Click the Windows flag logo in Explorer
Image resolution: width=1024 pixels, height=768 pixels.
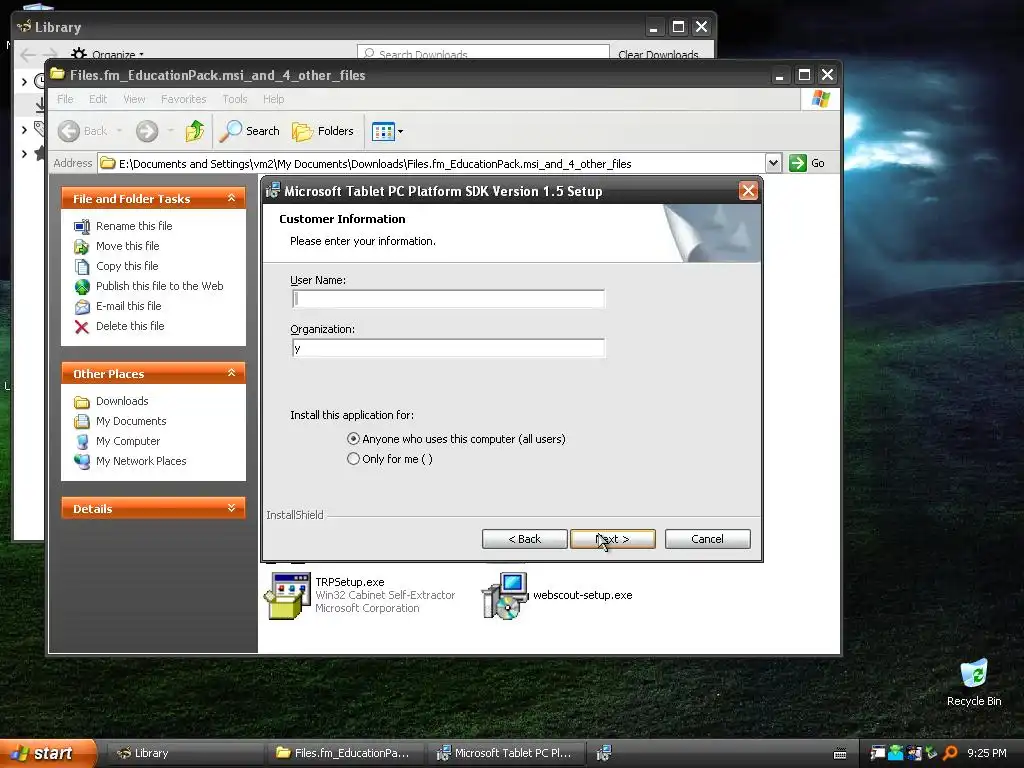click(x=820, y=99)
